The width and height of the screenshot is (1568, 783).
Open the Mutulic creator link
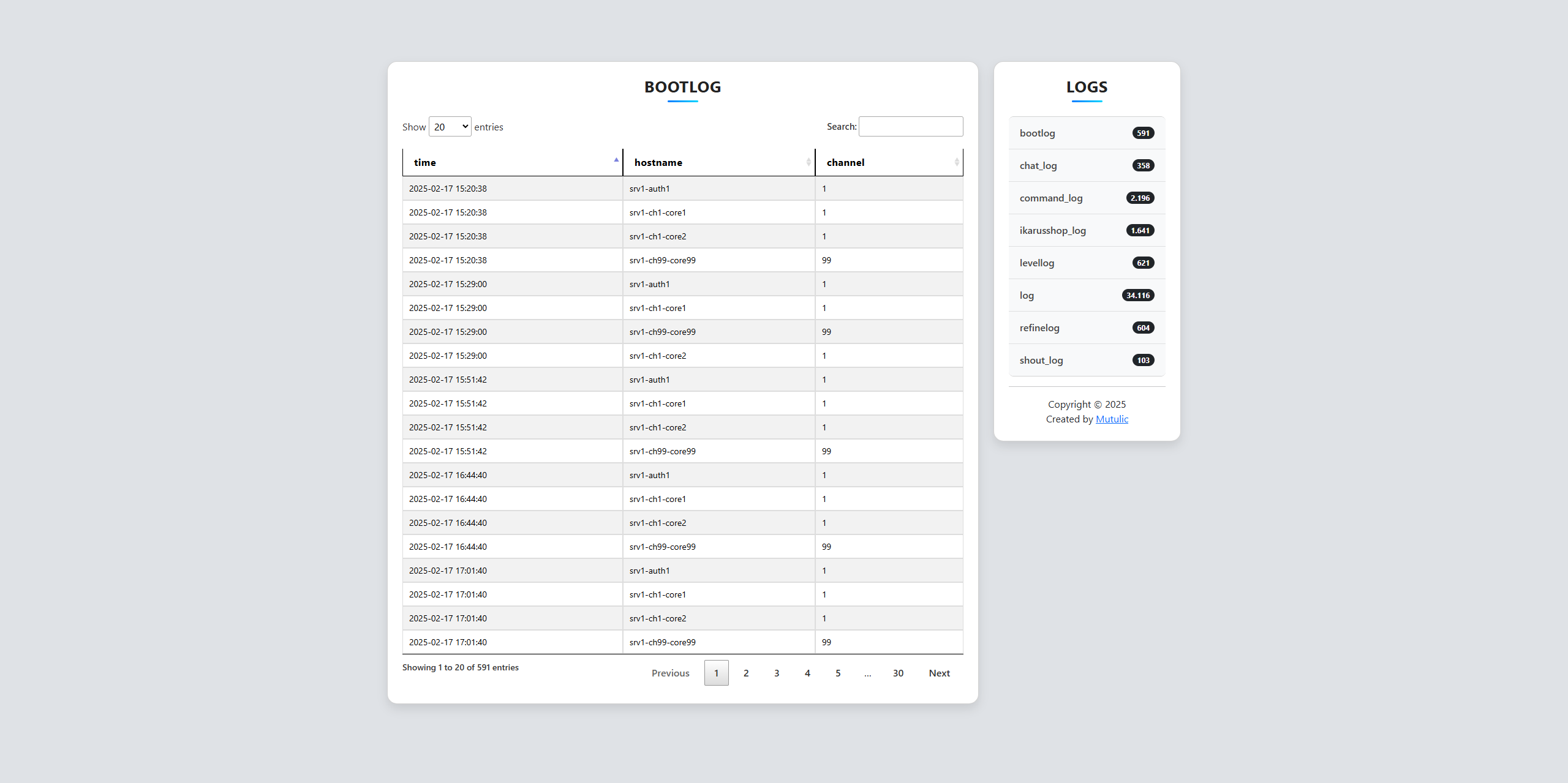point(1112,419)
